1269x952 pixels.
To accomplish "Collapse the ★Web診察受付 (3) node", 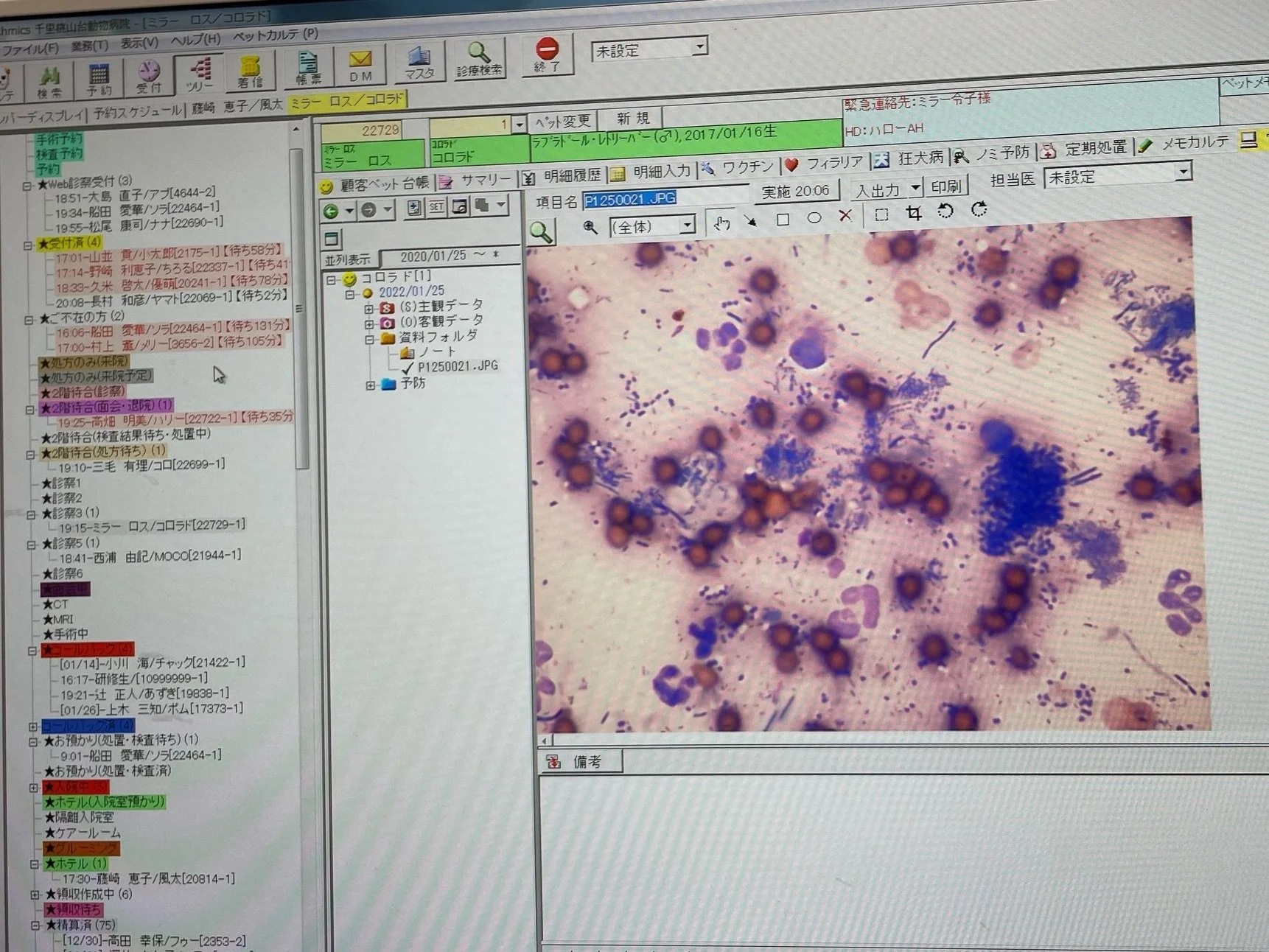I will [x=27, y=186].
